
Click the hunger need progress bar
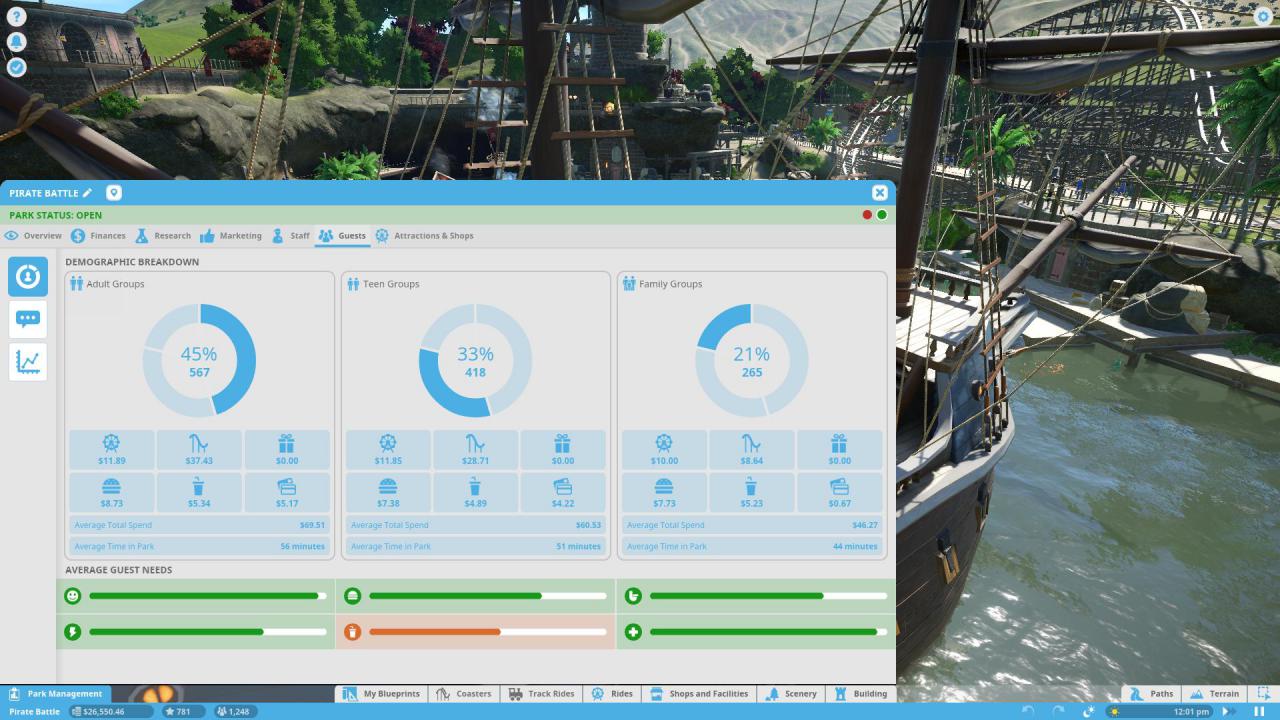tap(488, 596)
